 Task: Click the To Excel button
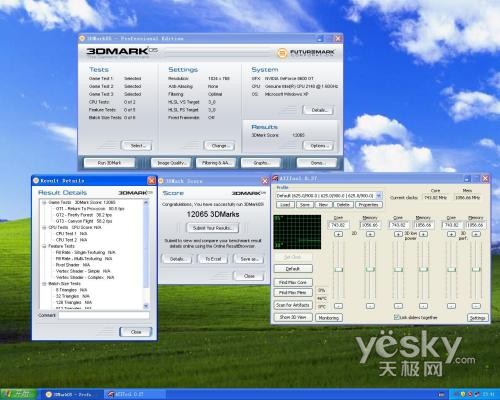pos(213,259)
